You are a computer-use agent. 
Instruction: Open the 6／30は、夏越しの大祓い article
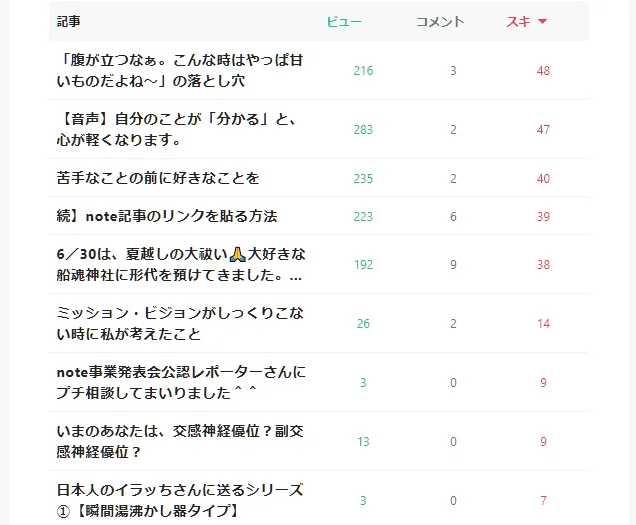[181, 265]
